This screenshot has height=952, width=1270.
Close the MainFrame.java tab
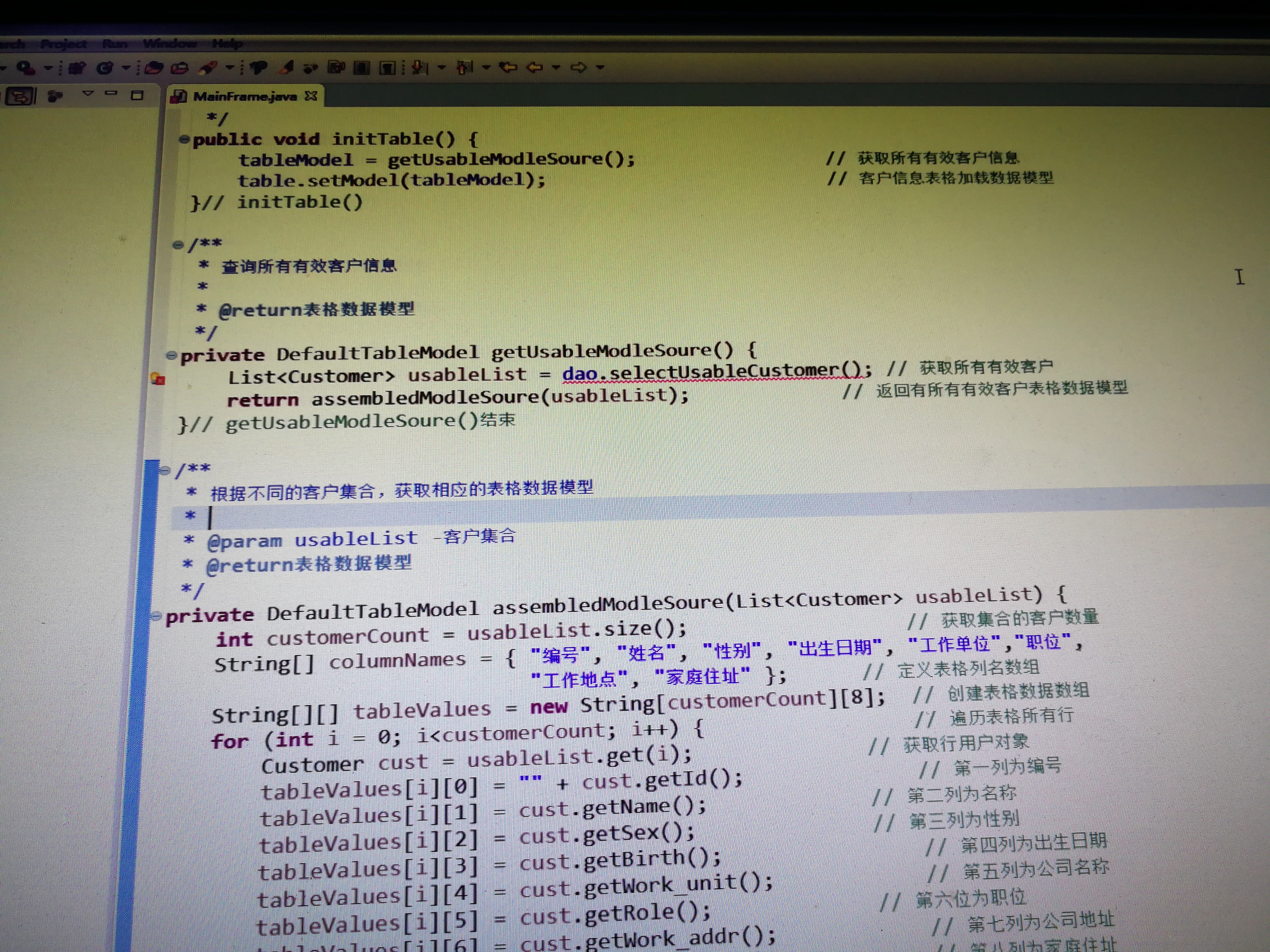point(311,96)
